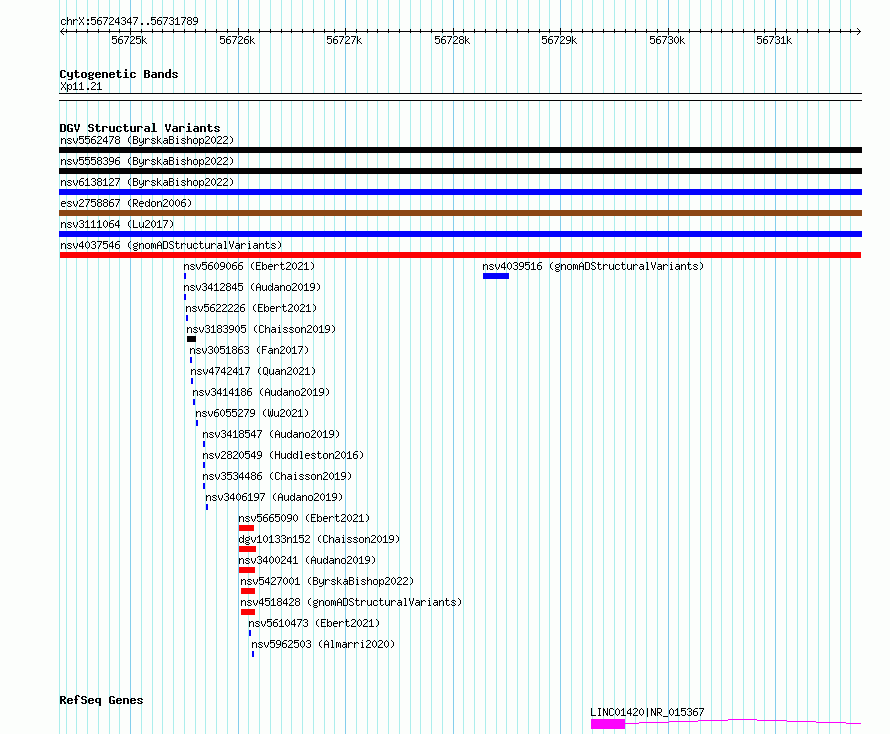Open nsv6055279 (Wu2021) variant
The image size is (890, 734).
[252, 413]
